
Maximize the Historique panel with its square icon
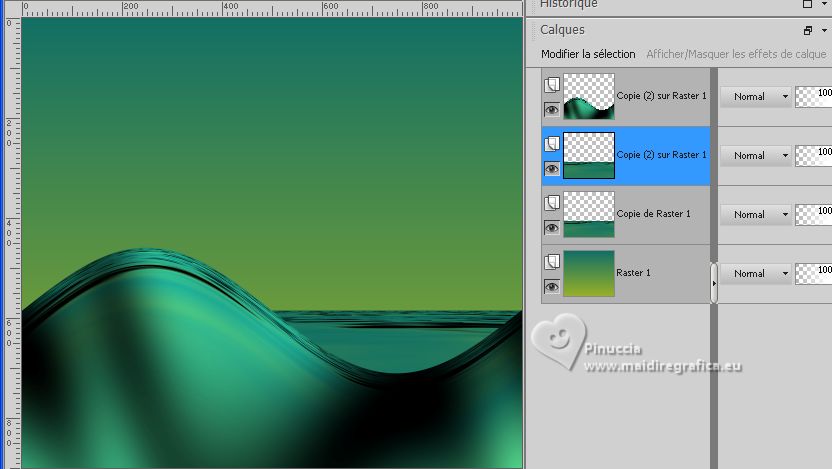tap(807, 4)
